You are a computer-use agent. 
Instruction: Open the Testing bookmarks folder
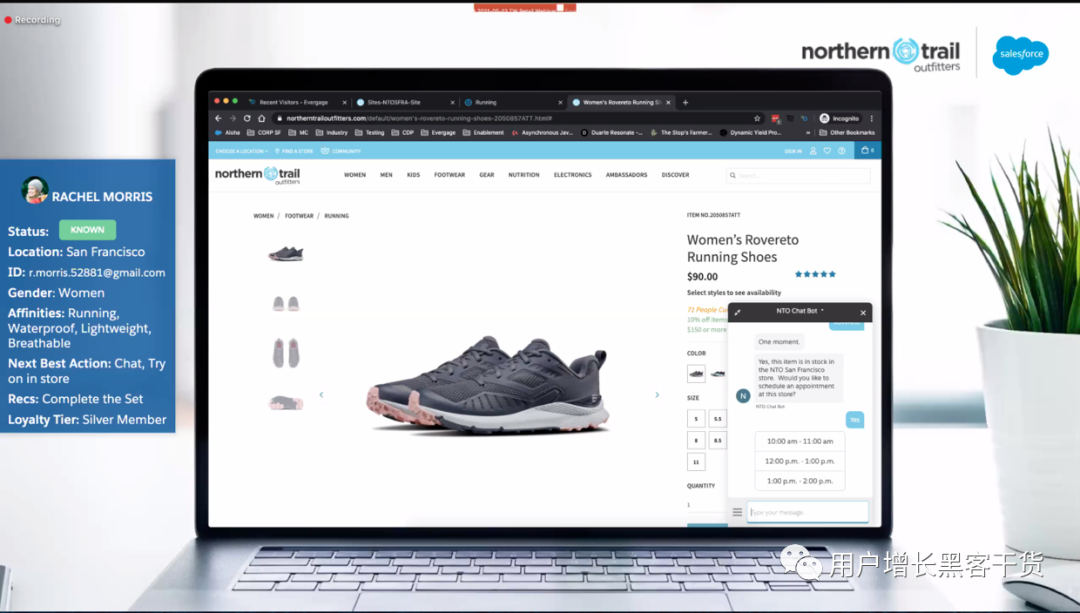(370, 133)
